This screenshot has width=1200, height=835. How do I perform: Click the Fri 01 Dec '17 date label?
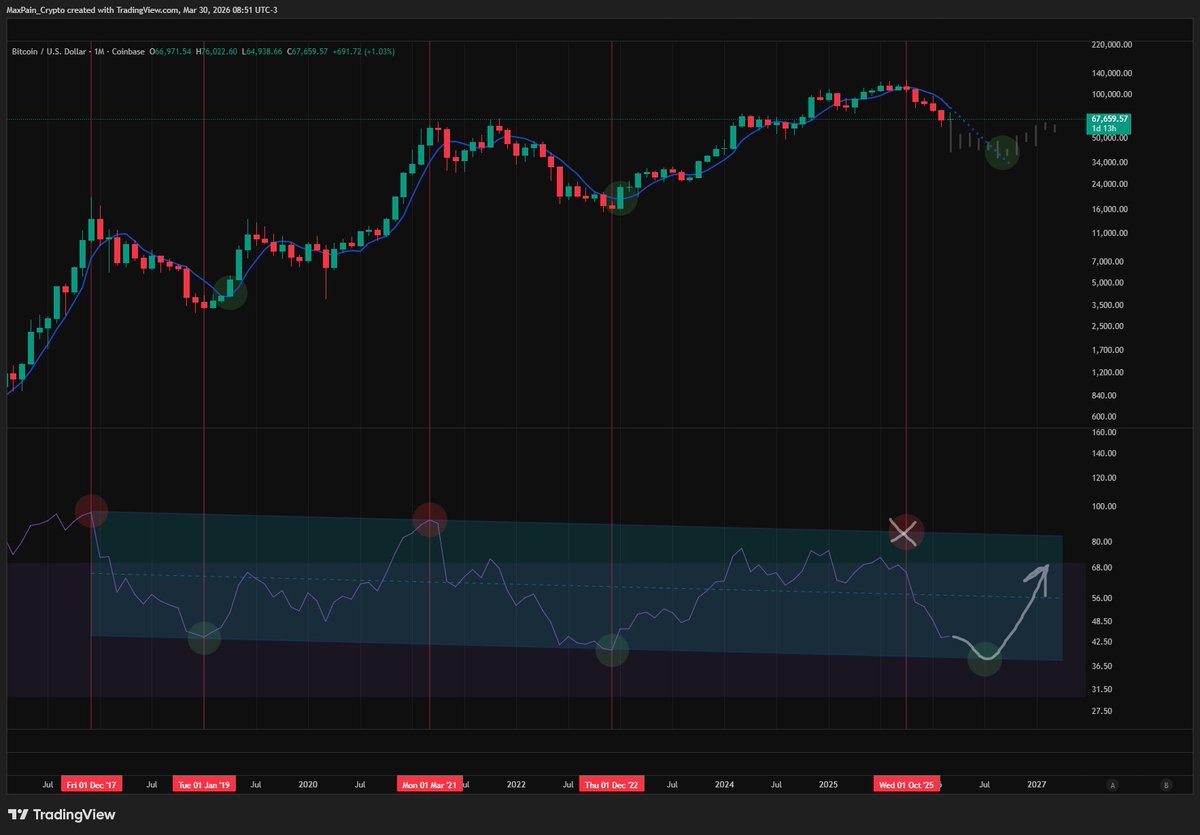91,785
